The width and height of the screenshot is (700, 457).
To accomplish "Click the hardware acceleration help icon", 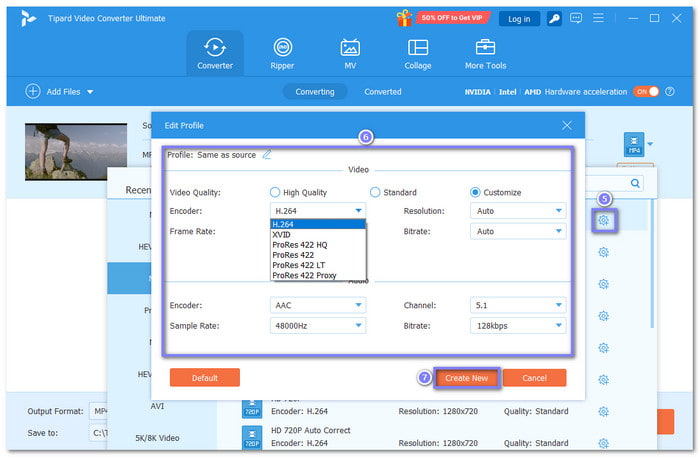I will pyautogui.click(x=670, y=91).
